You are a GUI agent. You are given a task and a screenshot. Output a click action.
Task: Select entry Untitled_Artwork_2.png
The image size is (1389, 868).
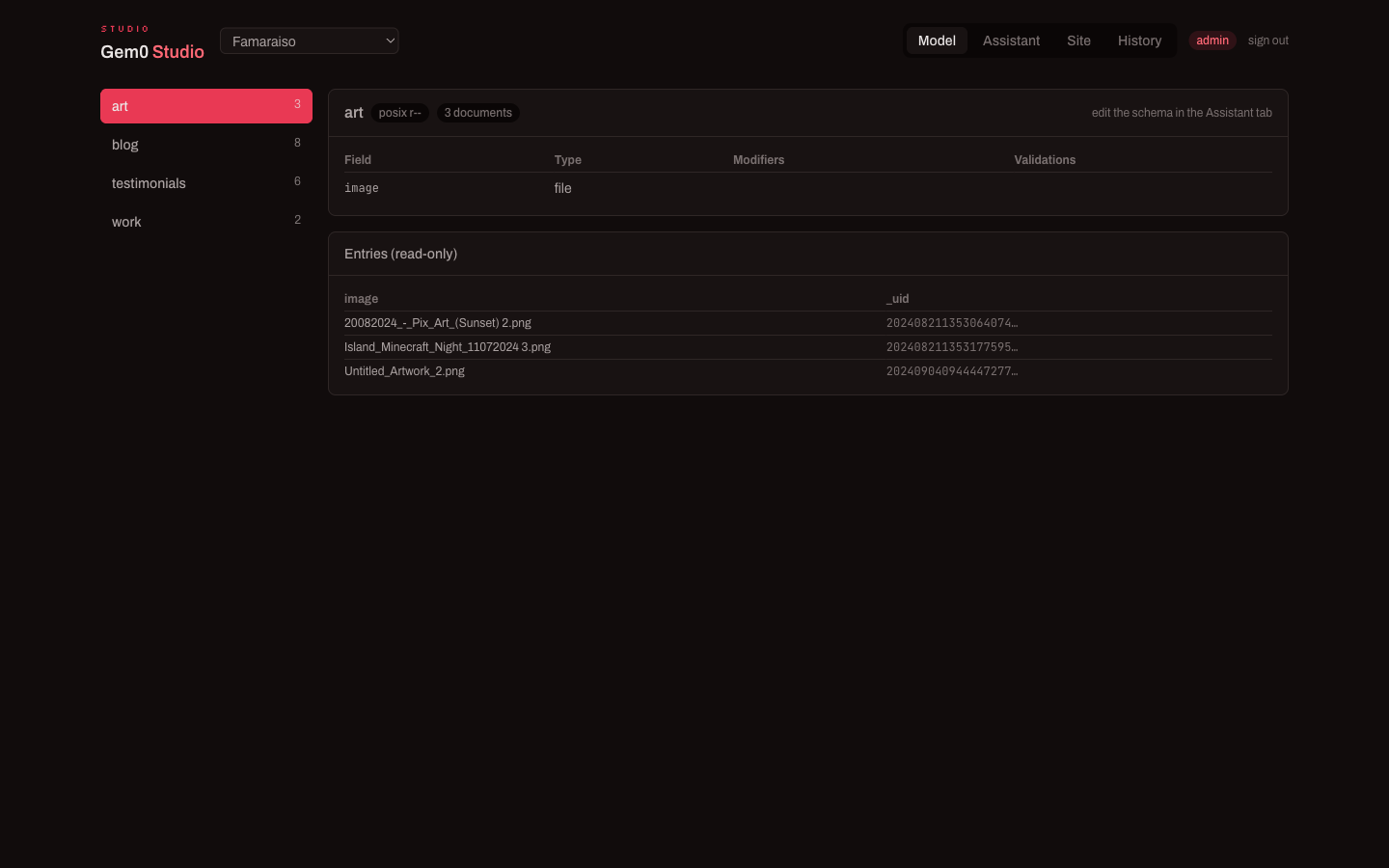click(404, 371)
